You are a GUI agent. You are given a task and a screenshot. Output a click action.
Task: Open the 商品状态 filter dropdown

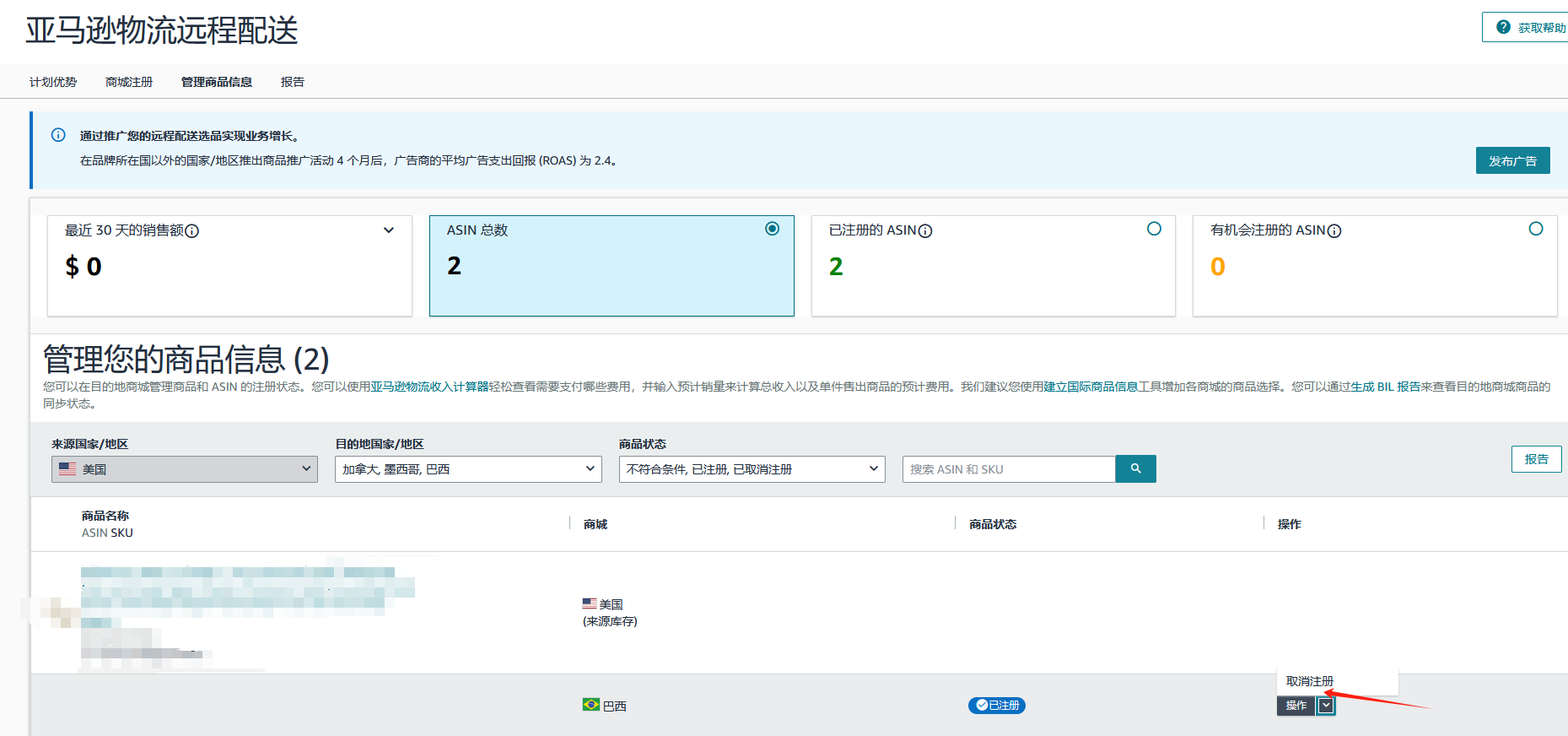point(752,469)
